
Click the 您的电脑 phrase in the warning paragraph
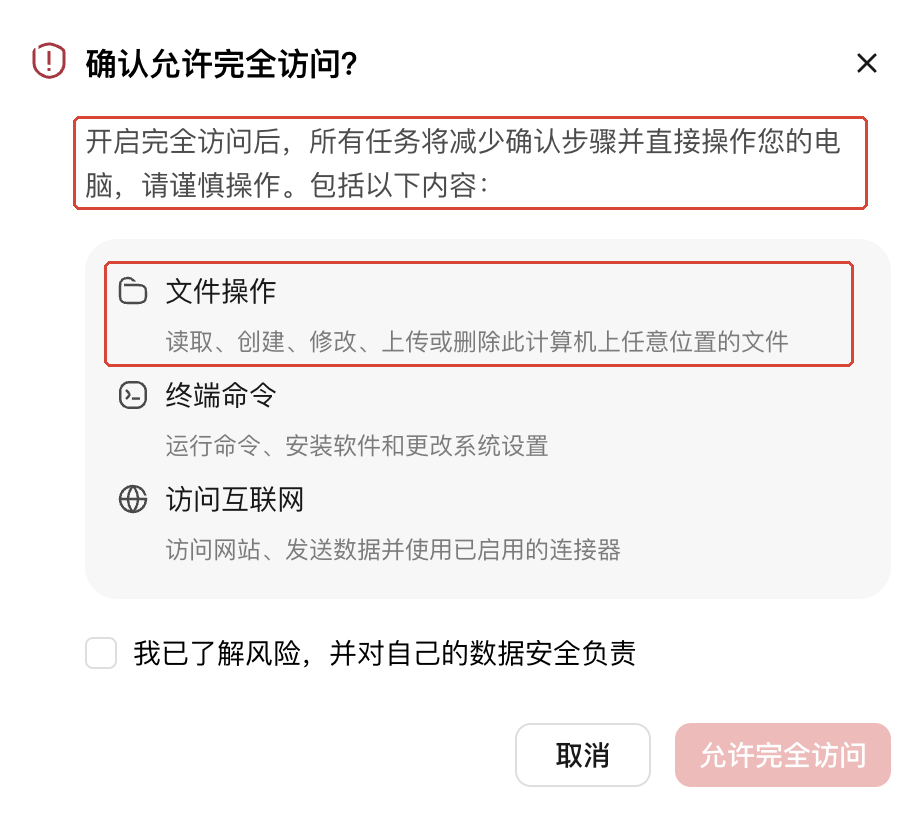point(799,142)
